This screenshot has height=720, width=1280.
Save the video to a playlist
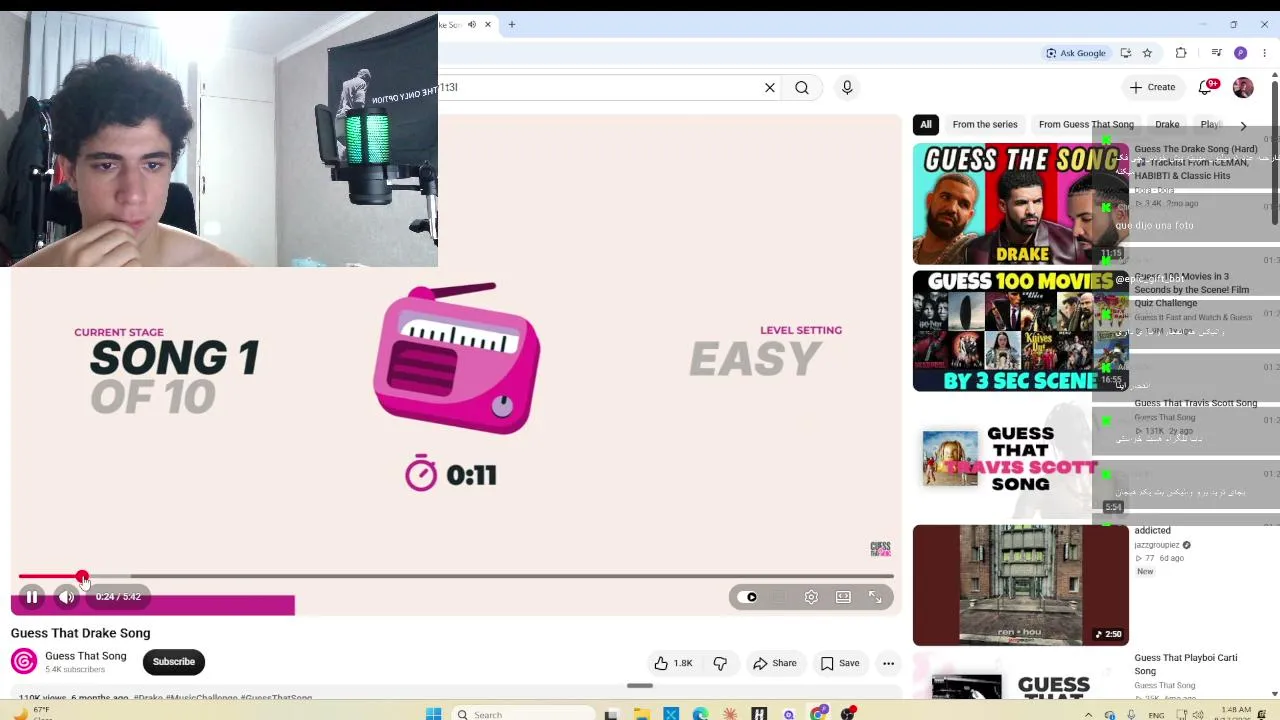(x=840, y=663)
